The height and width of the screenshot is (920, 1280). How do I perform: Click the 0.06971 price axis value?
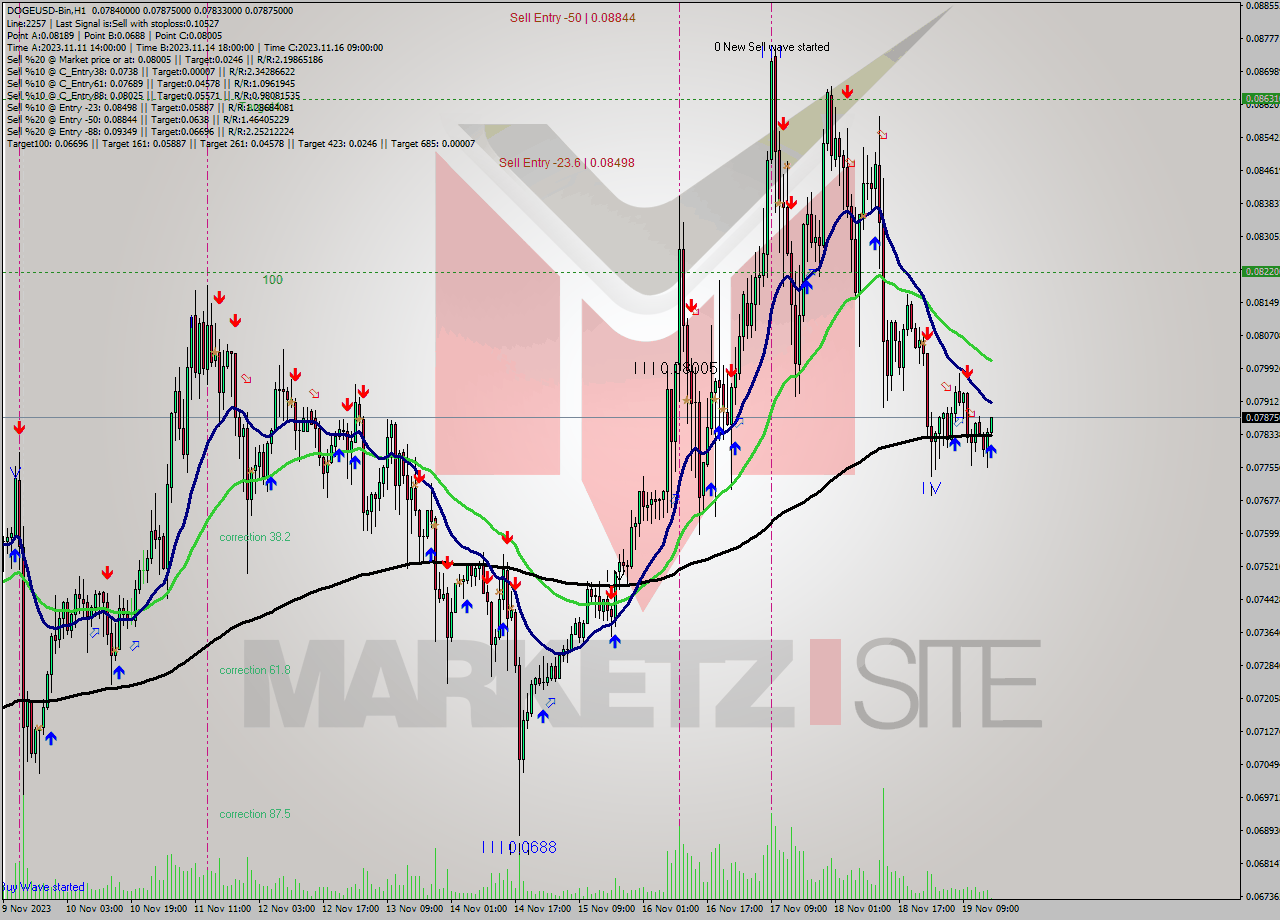1261,797
